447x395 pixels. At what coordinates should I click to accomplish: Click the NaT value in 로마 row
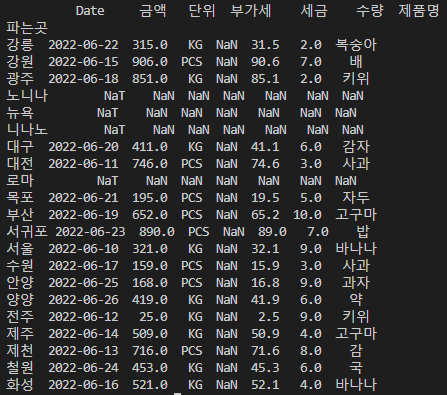[108, 181]
